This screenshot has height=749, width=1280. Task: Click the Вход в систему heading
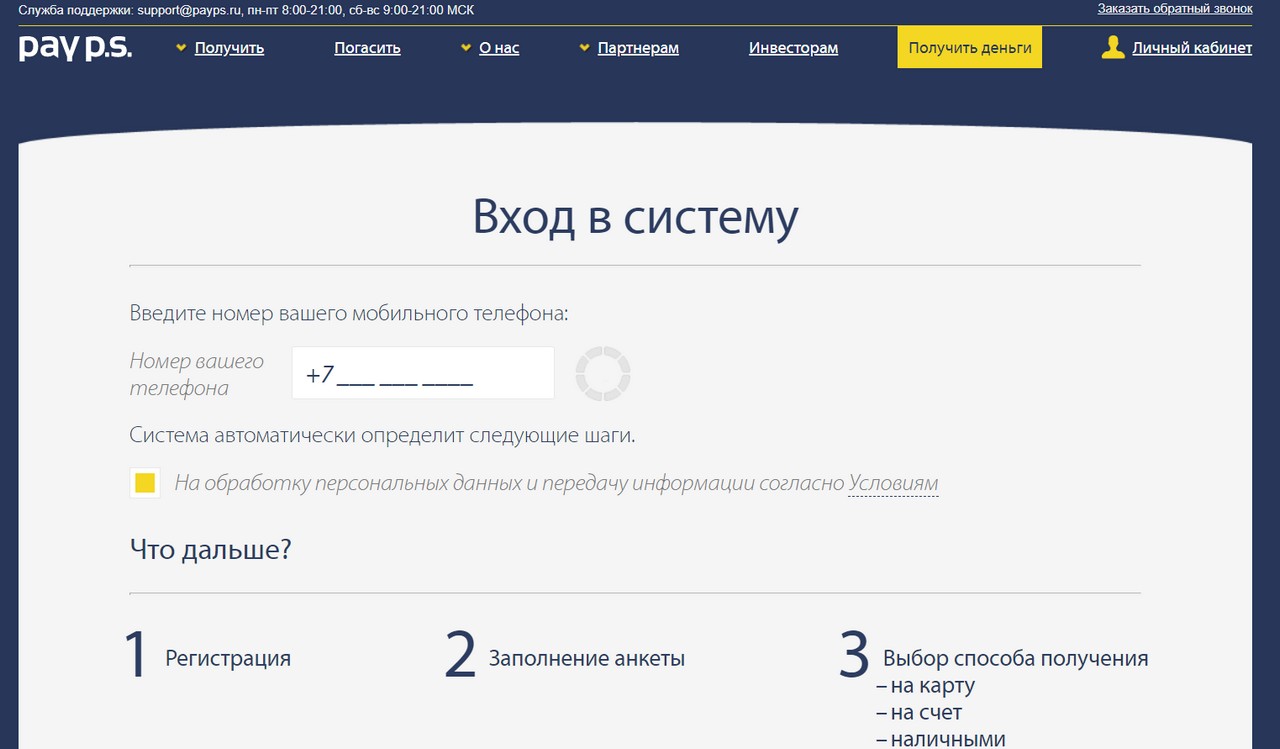click(635, 218)
